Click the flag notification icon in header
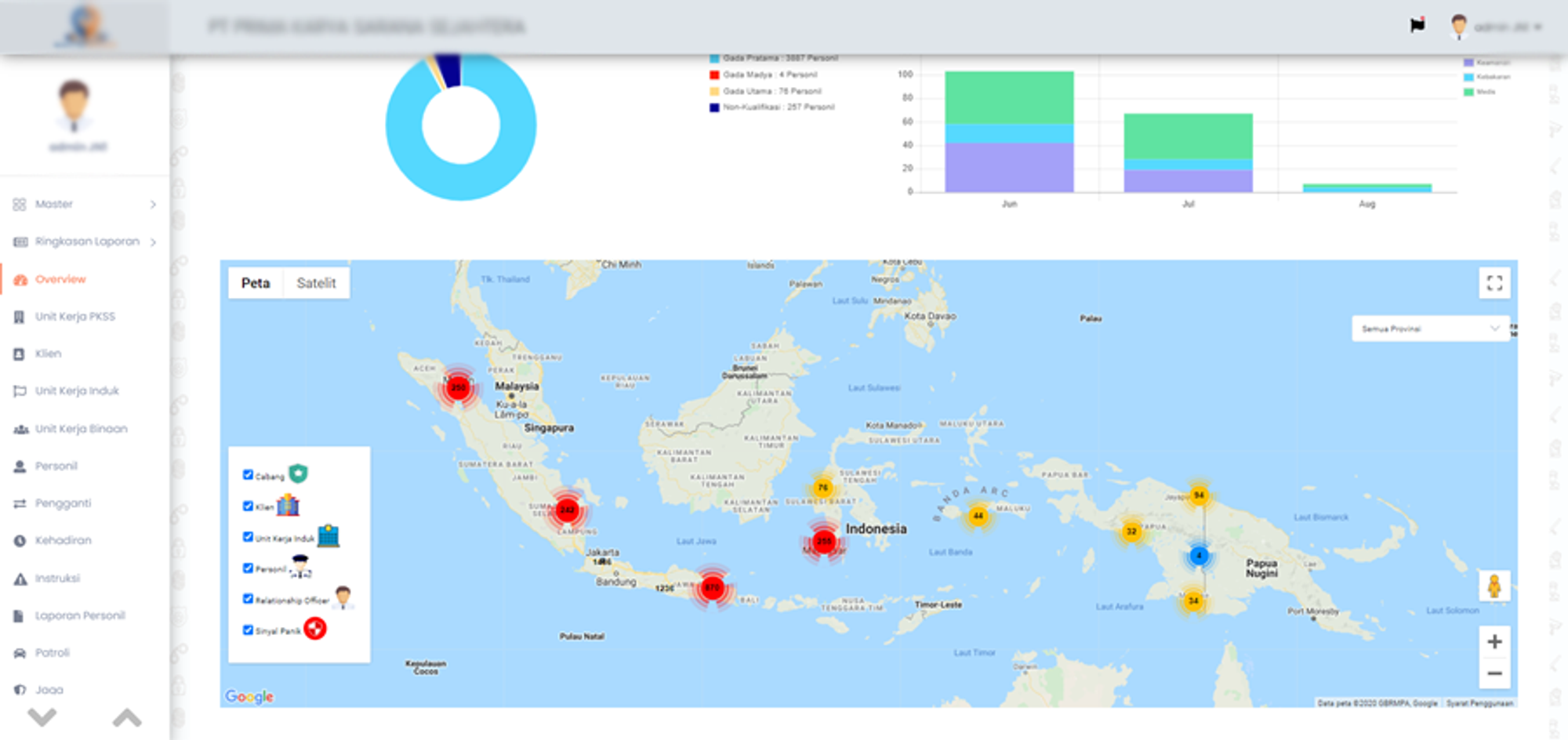The height and width of the screenshot is (740, 1568). (1417, 26)
